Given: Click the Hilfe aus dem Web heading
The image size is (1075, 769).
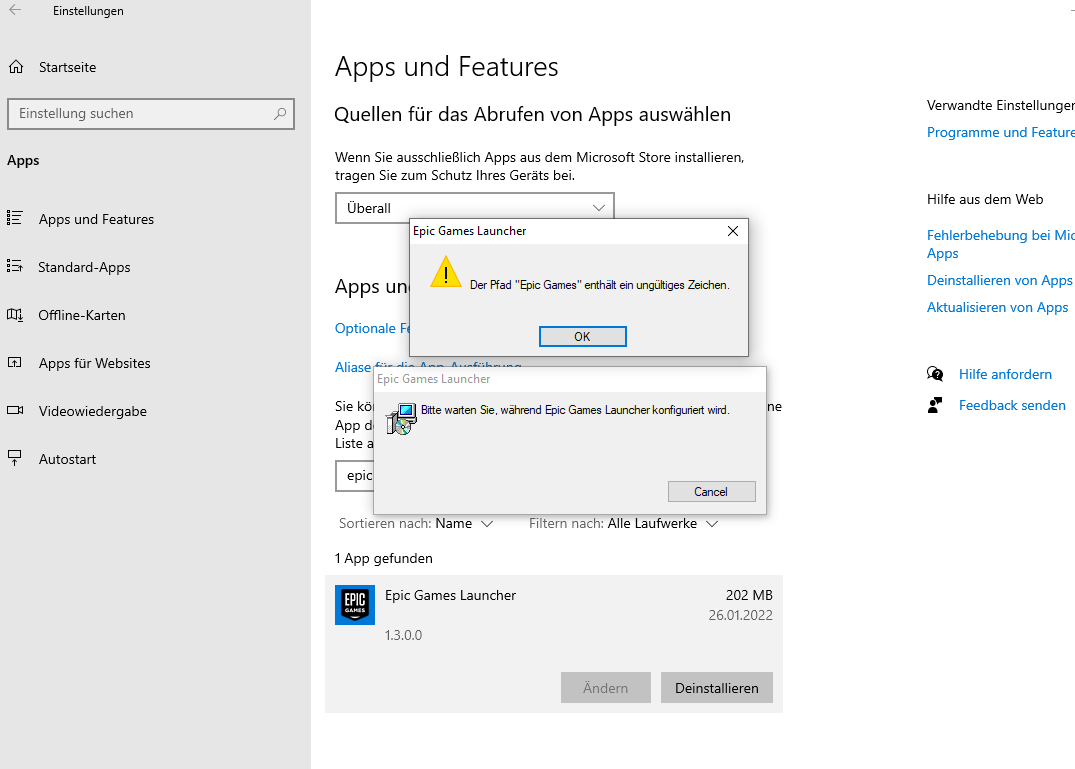Looking at the screenshot, I should click(985, 199).
